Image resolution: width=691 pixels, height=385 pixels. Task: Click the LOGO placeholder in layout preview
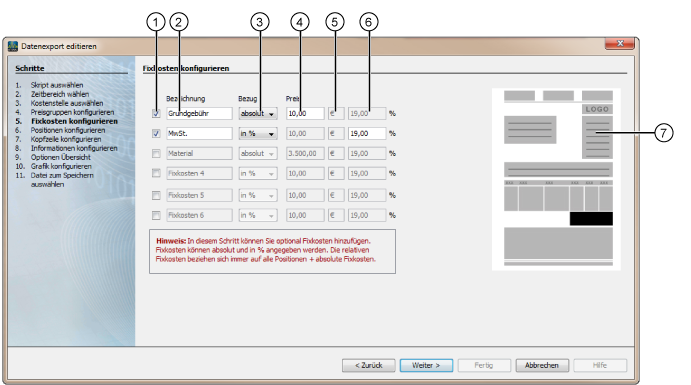coord(597,109)
